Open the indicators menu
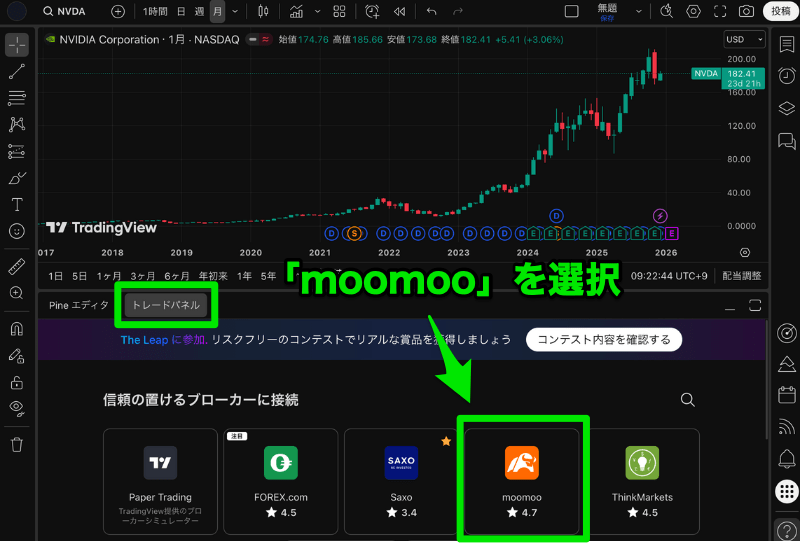 [296, 12]
